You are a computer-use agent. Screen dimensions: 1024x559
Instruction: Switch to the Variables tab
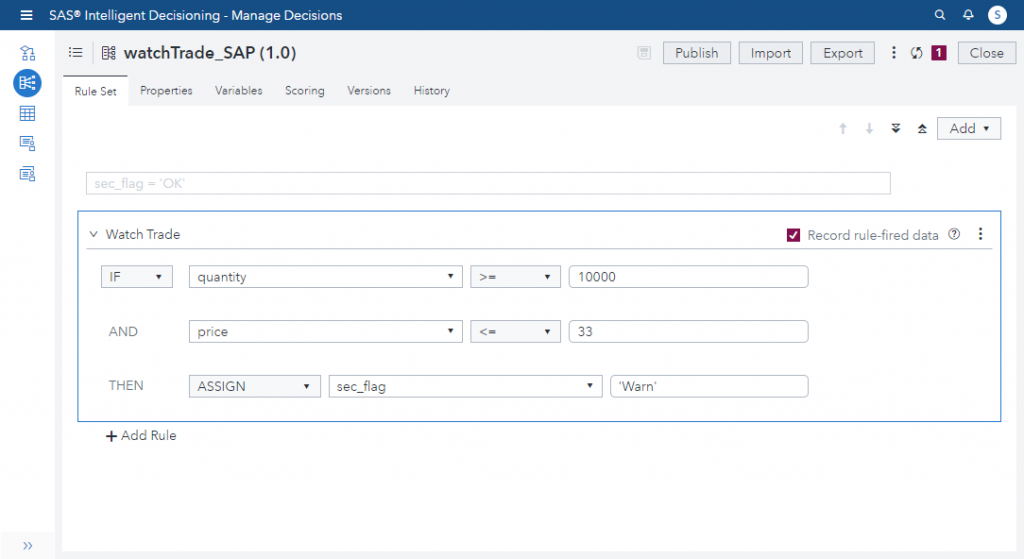[x=238, y=91]
